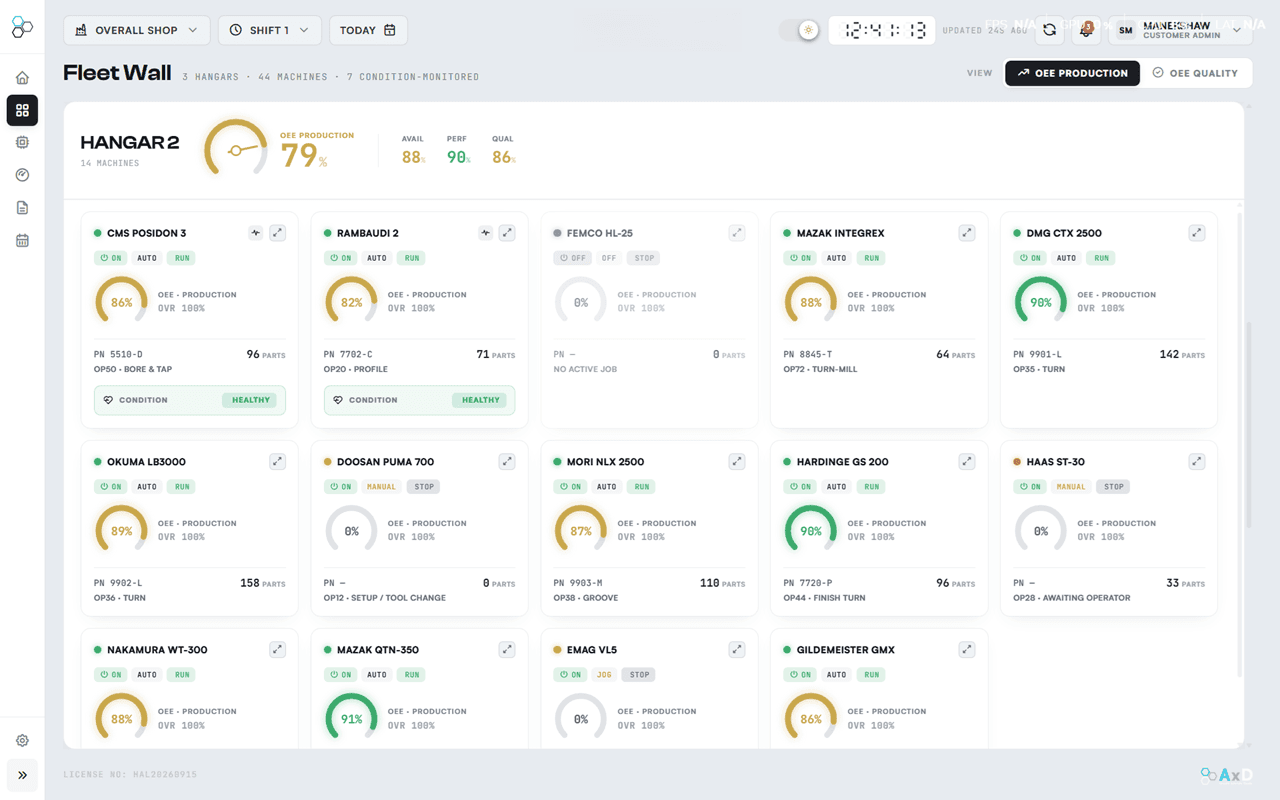Expand the CMS POSIDON 3 card
Image resolution: width=1280 pixels, height=800 pixels.
click(x=278, y=233)
